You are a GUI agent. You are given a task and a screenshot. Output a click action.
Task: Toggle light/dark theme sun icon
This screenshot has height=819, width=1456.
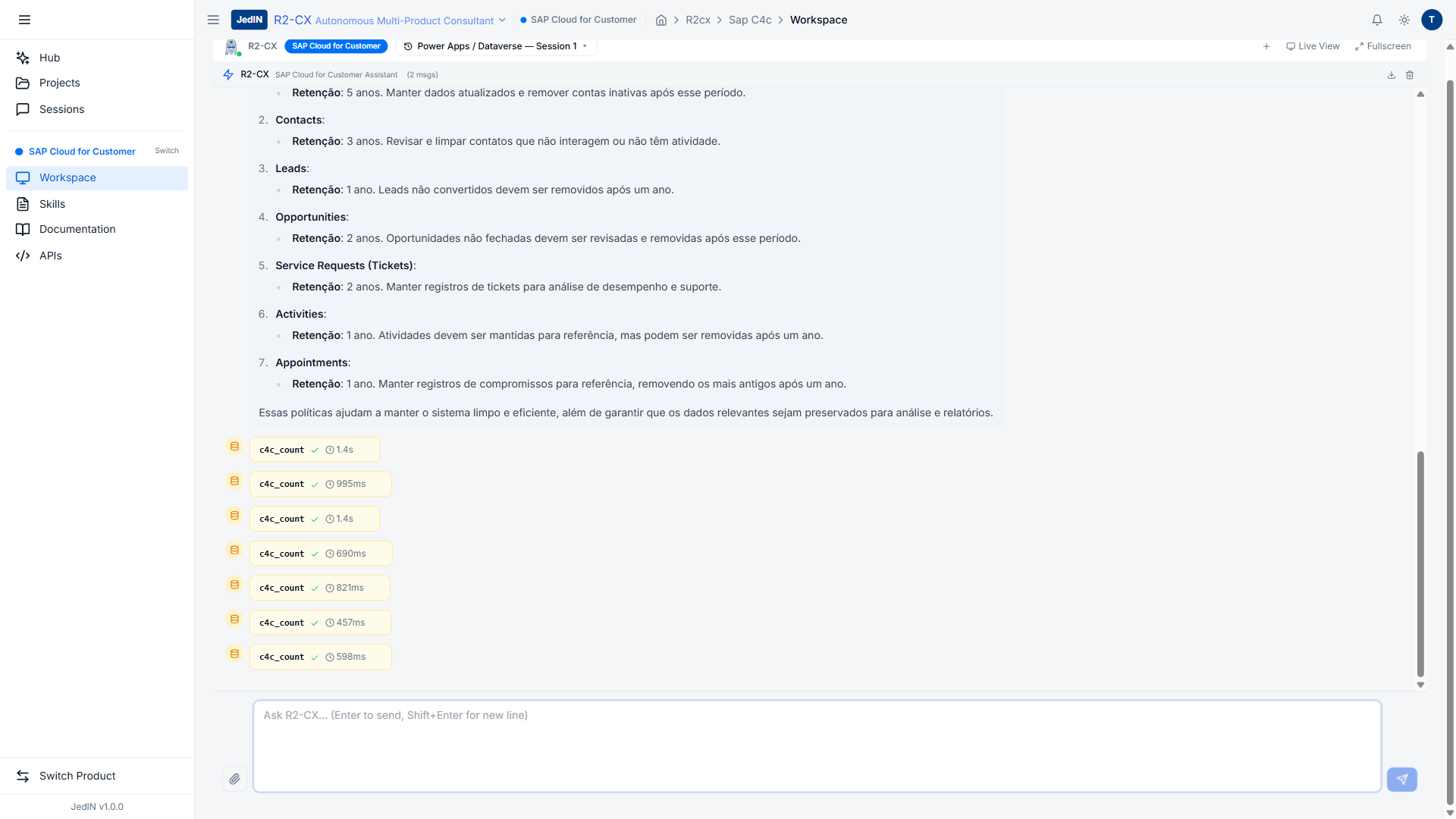coord(1404,20)
